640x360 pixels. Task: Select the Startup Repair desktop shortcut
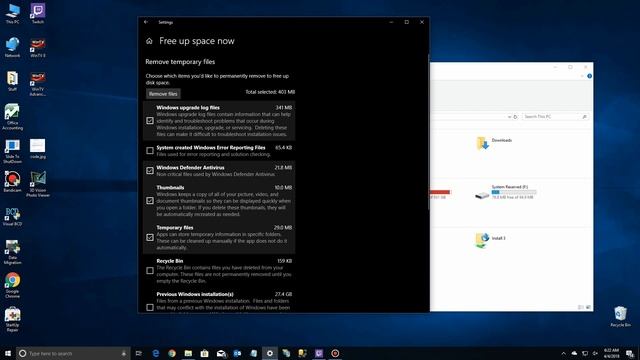[12, 319]
